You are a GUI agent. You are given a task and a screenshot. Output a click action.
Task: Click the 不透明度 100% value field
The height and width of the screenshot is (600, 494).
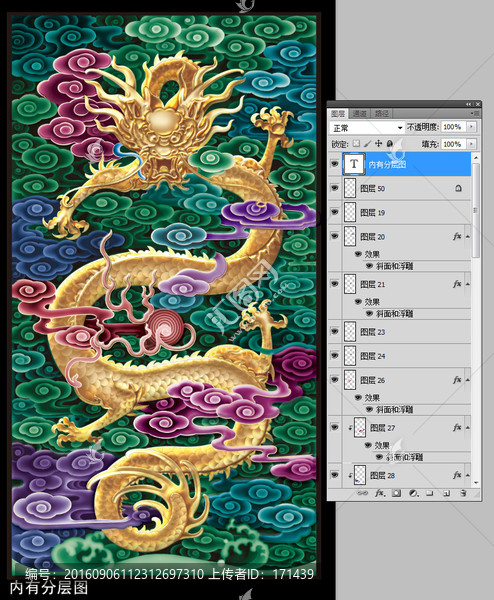pos(454,127)
